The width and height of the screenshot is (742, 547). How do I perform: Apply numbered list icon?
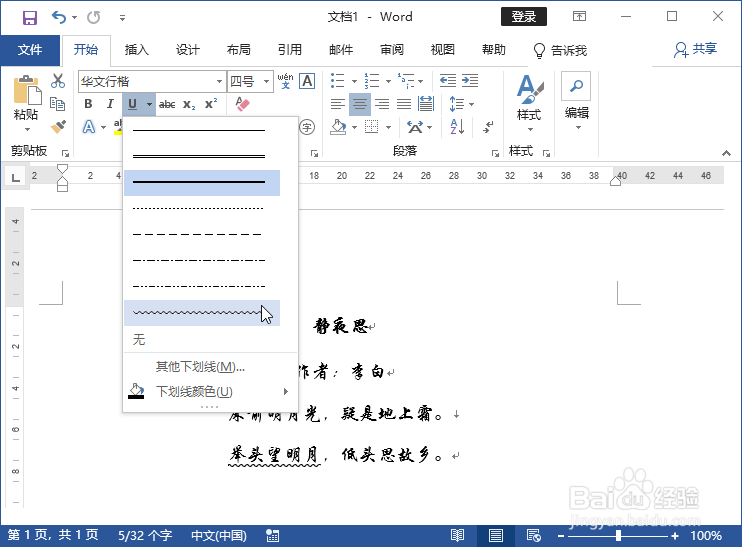pos(372,80)
